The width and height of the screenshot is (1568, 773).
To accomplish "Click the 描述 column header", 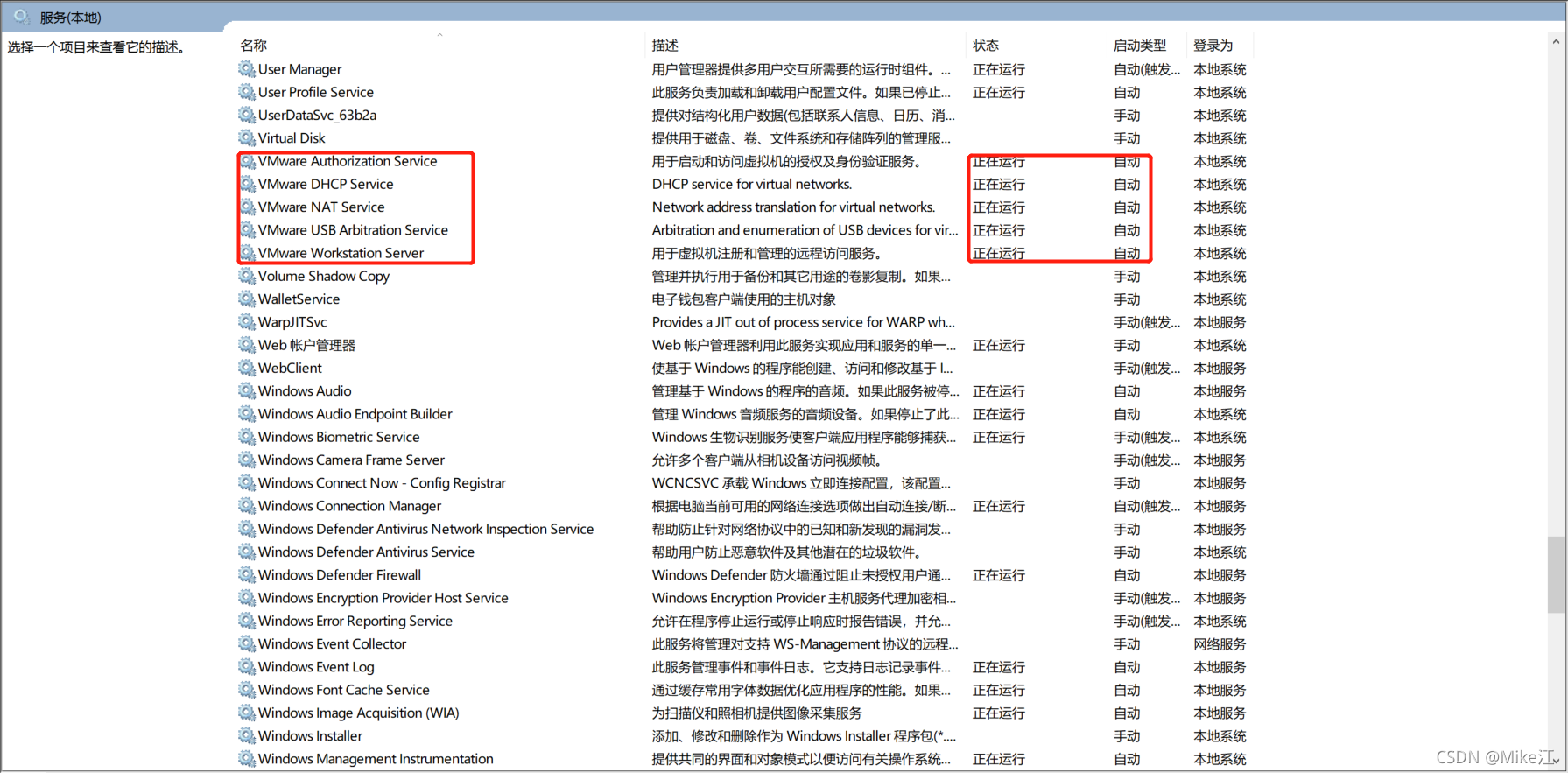I will [x=665, y=45].
